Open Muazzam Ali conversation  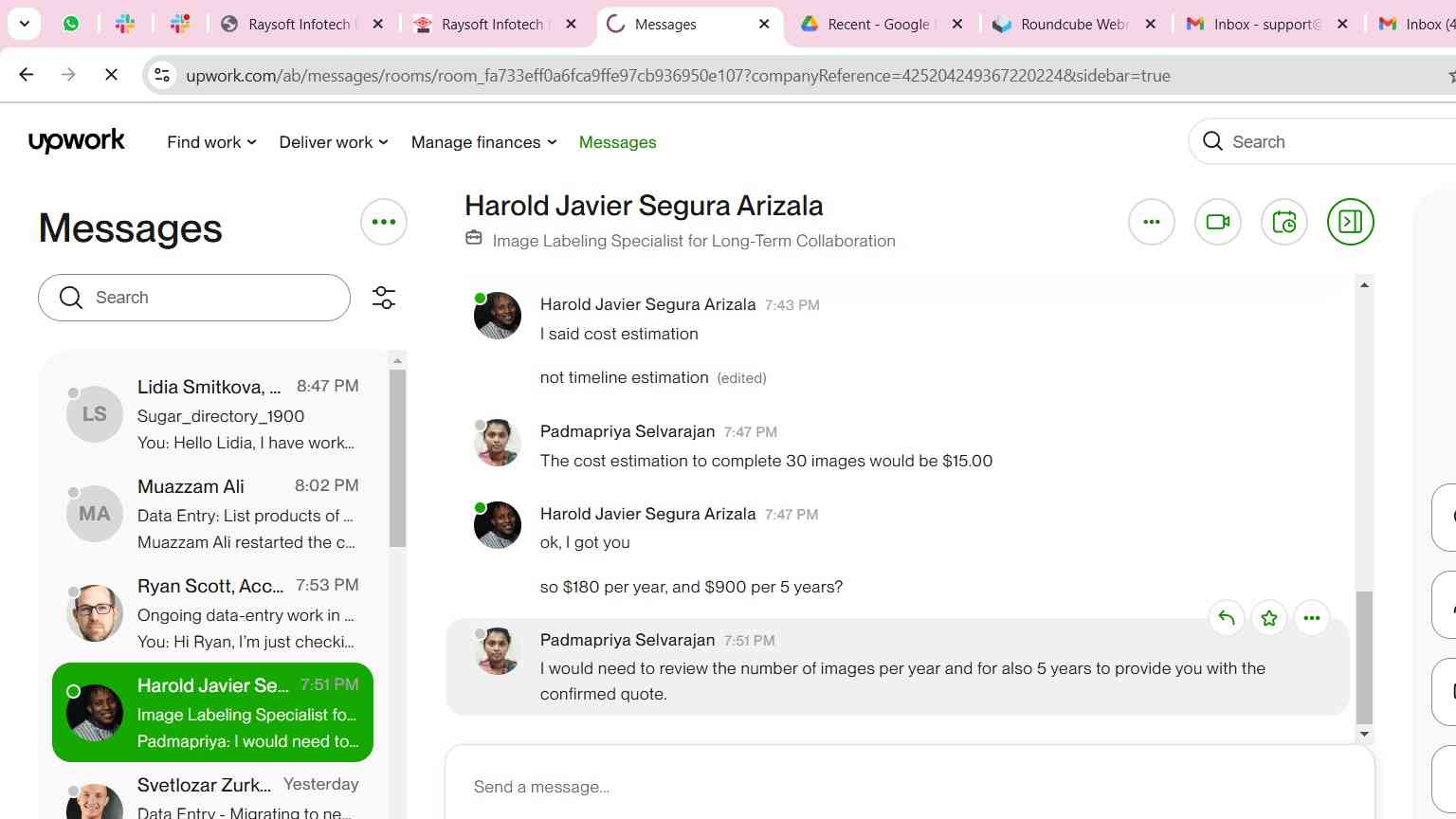(x=213, y=514)
